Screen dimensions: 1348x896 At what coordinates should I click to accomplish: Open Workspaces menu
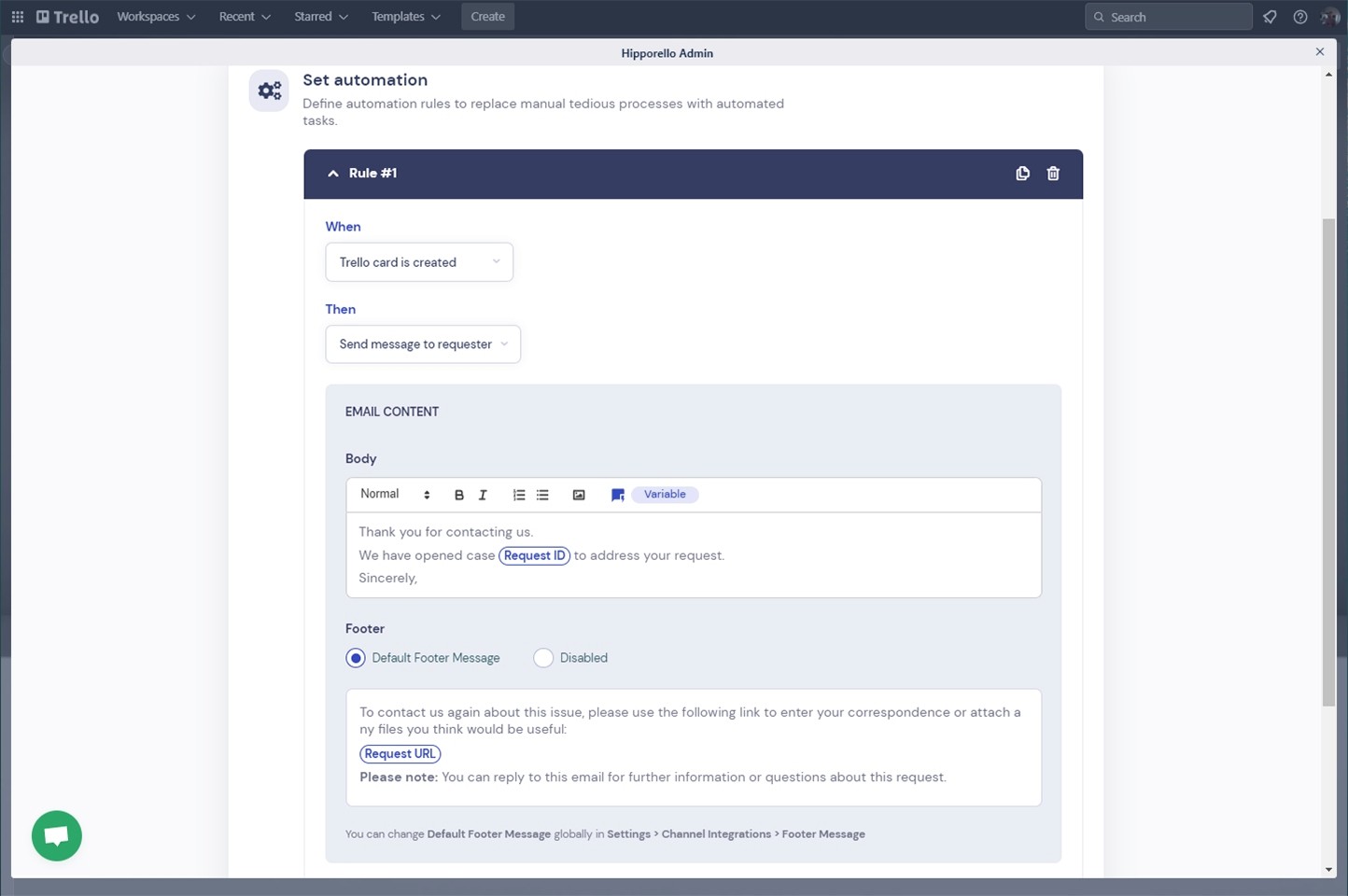click(156, 17)
